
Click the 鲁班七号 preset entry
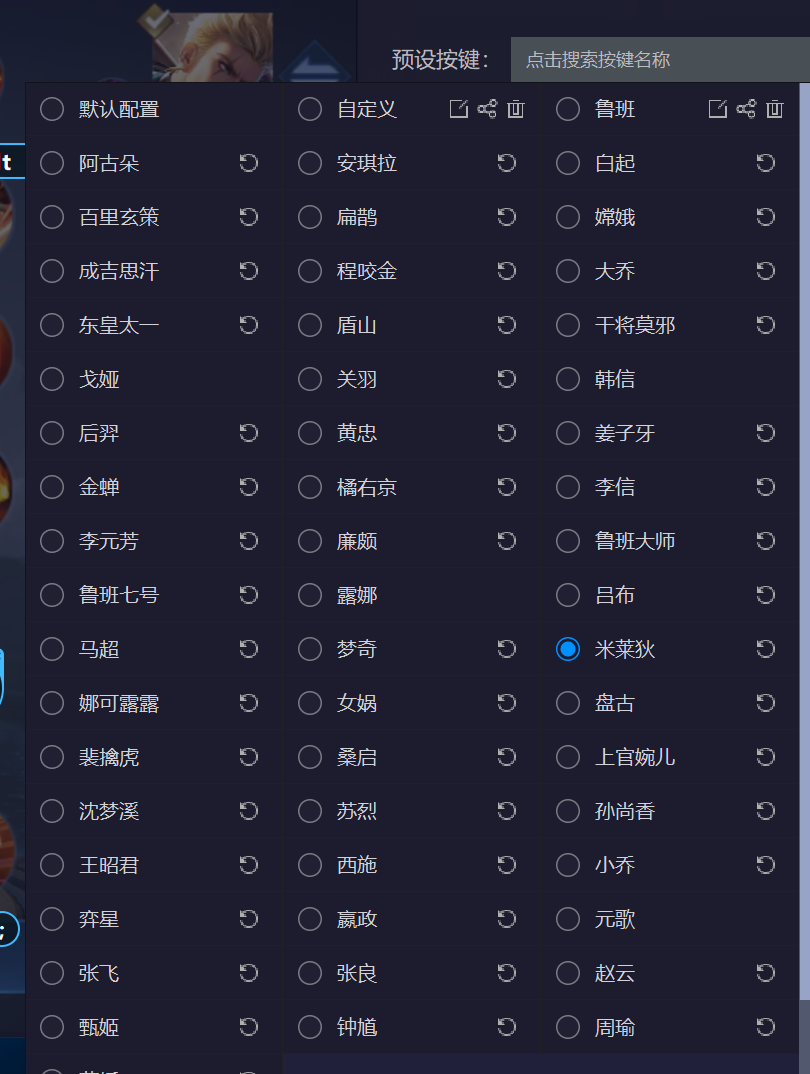pyautogui.click(x=118, y=595)
